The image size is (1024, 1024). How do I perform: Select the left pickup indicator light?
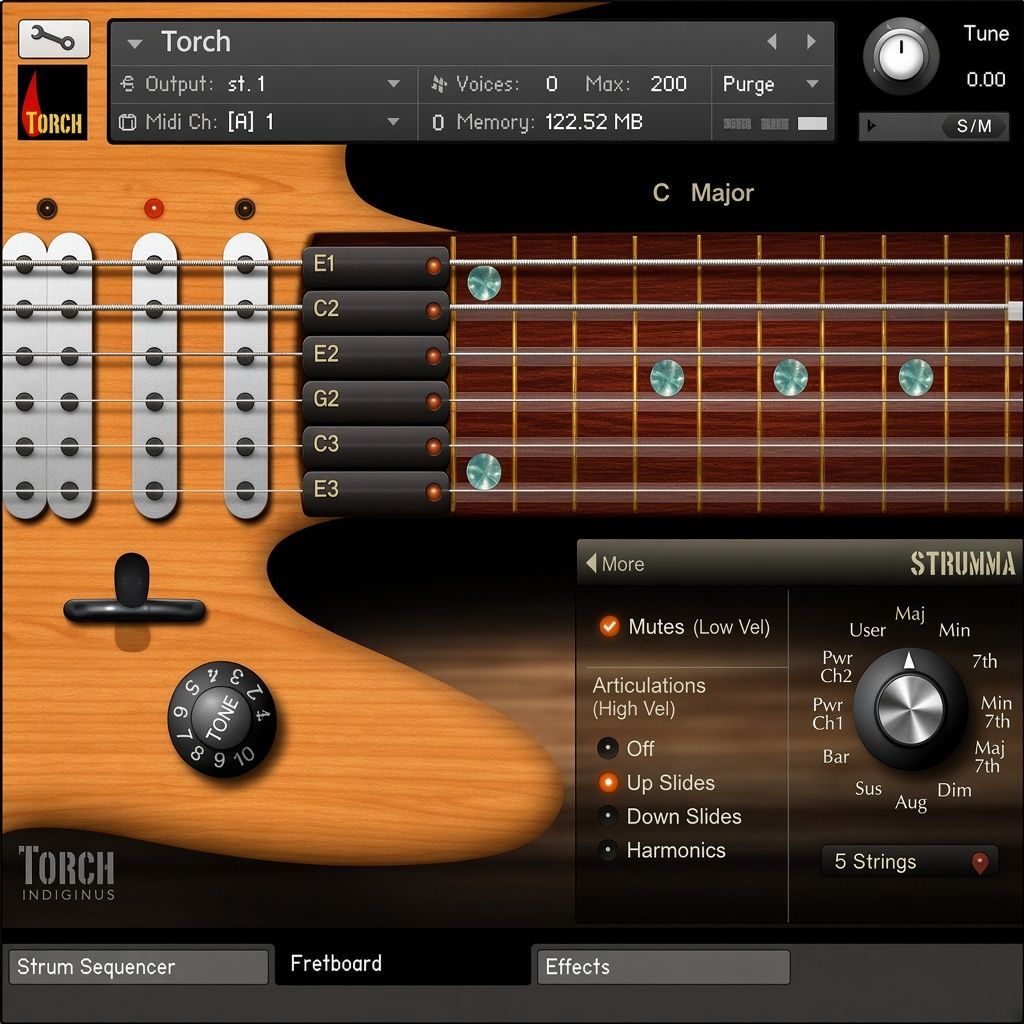(x=47, y=208)
